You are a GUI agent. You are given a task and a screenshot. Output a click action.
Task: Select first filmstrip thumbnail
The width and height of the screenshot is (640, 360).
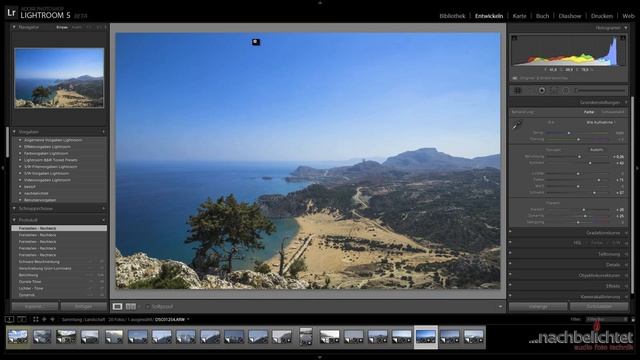point(18,337)
